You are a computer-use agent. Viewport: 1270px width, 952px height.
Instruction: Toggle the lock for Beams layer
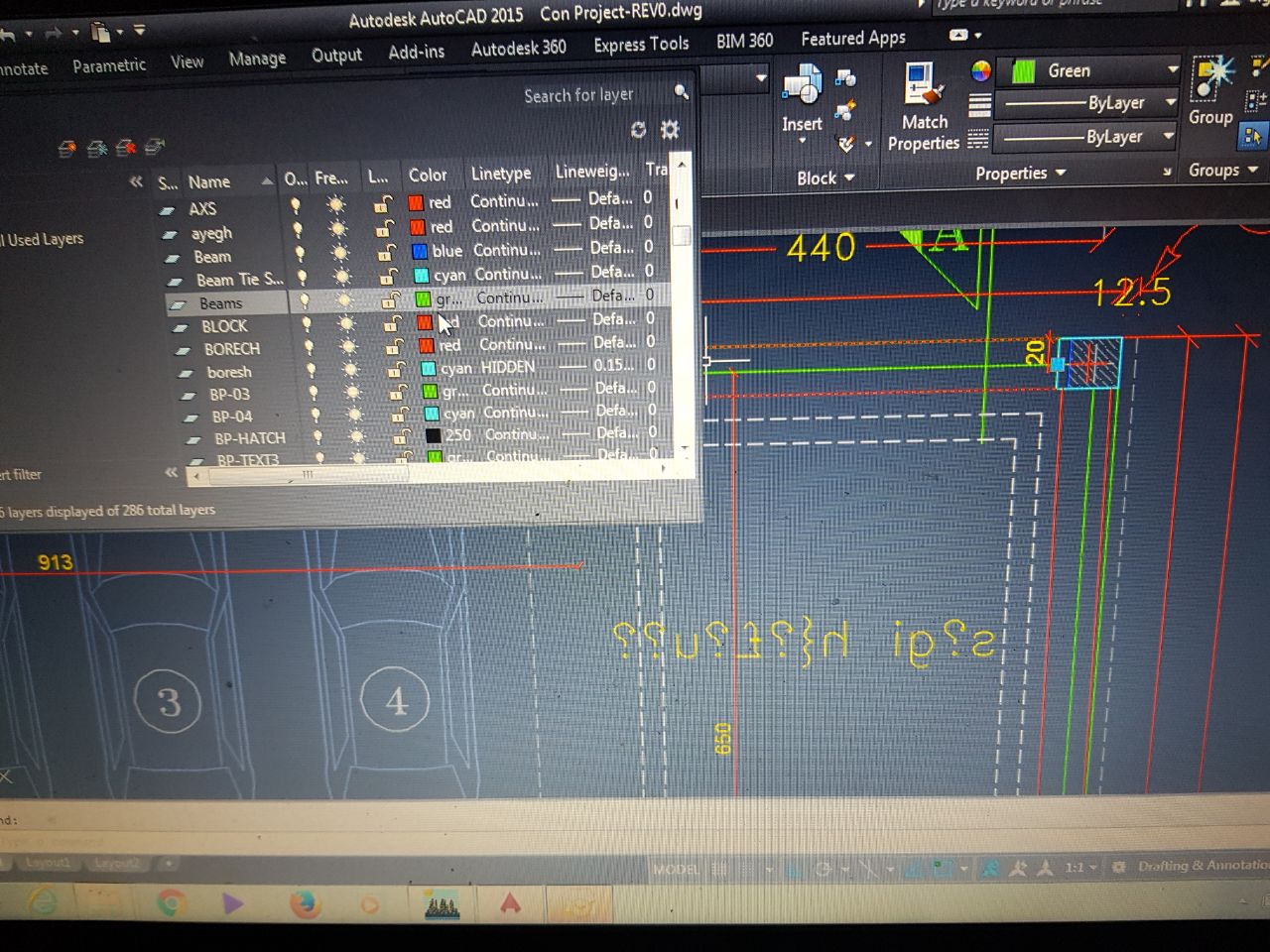click(393, 299)
